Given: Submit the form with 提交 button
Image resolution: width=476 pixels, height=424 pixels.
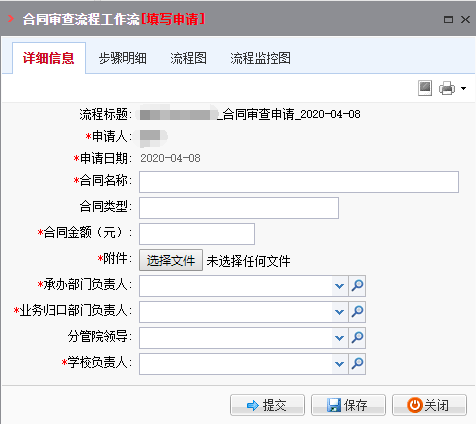Looking at the screenshot, I should [x=267, y=405].
